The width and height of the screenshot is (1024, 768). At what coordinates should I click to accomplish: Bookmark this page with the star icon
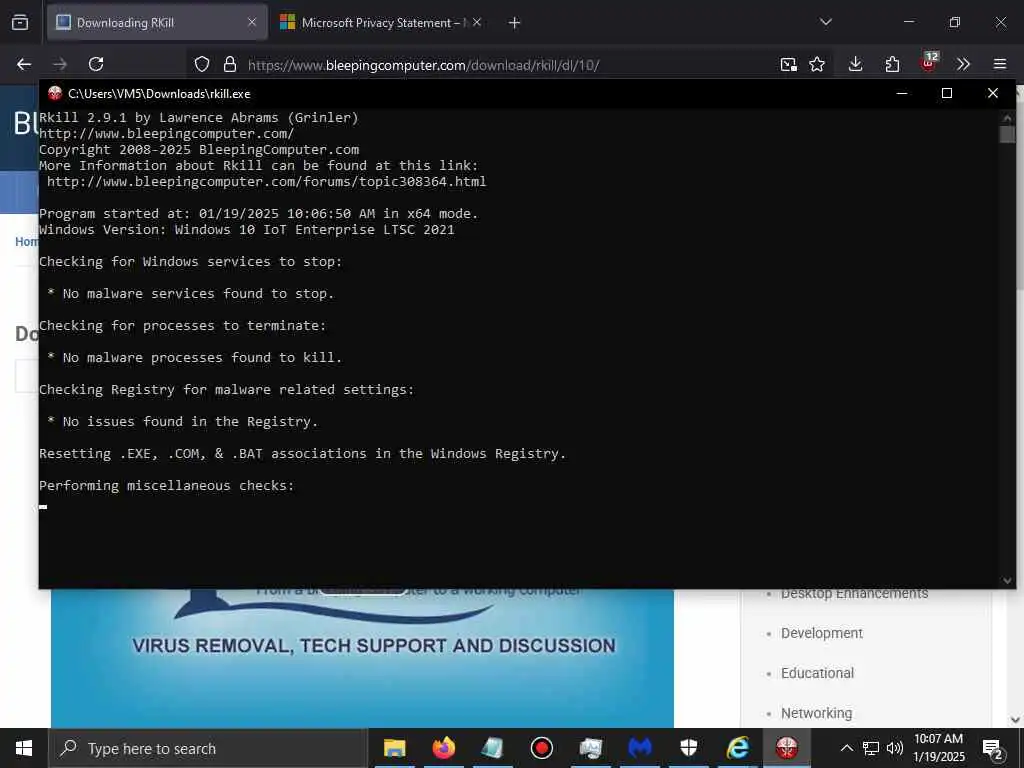pyautogui.click(x=817, y=64)
